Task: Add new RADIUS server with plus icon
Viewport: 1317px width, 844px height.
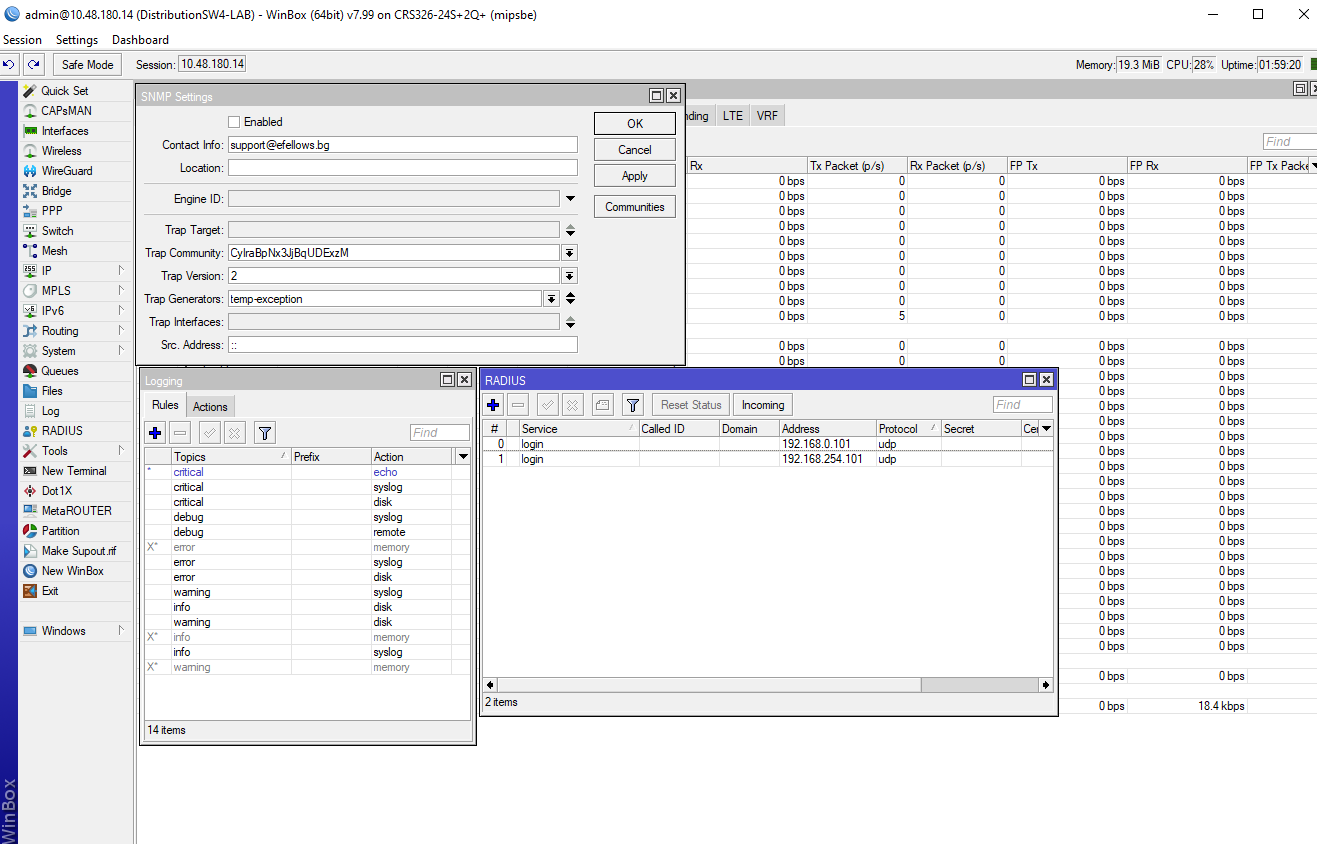Action: (x=493, y=405)
